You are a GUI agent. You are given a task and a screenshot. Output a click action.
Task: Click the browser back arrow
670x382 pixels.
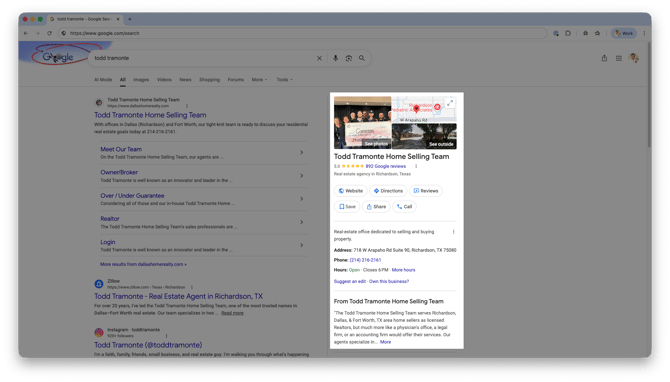tap(26, 33)
